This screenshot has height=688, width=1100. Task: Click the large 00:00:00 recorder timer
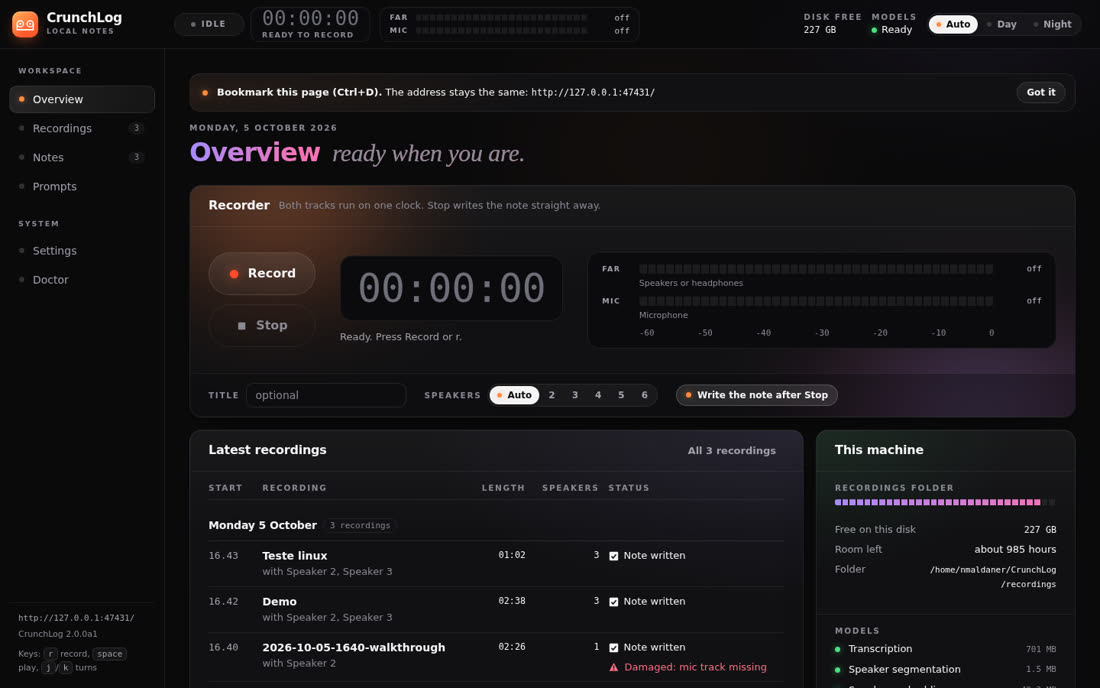(x=451, y=288)
